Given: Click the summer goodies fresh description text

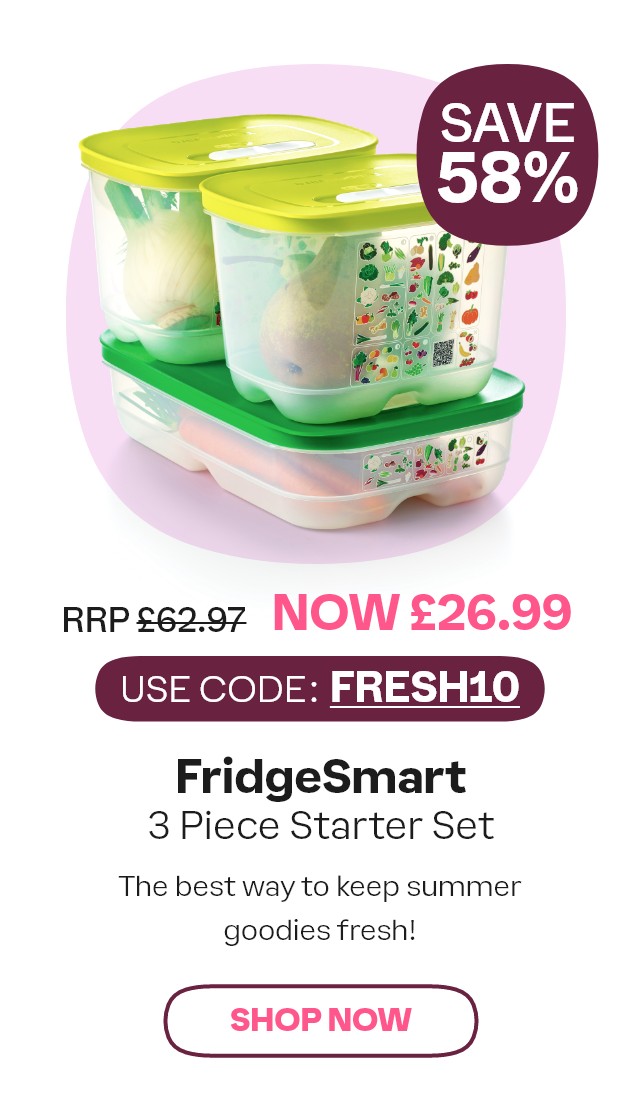Looking at the screenshot, I should click(x=320, y=908).
